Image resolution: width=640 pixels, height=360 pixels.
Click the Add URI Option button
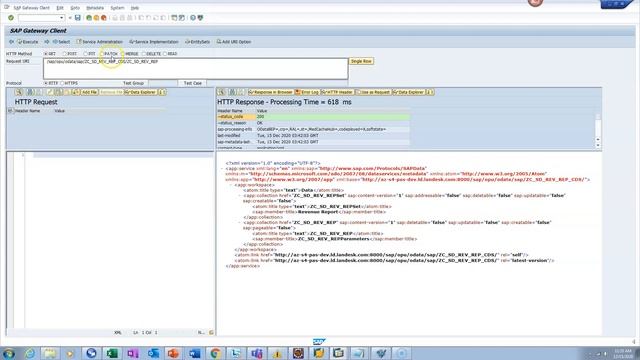pyautogui.click(x=234, y=42)
